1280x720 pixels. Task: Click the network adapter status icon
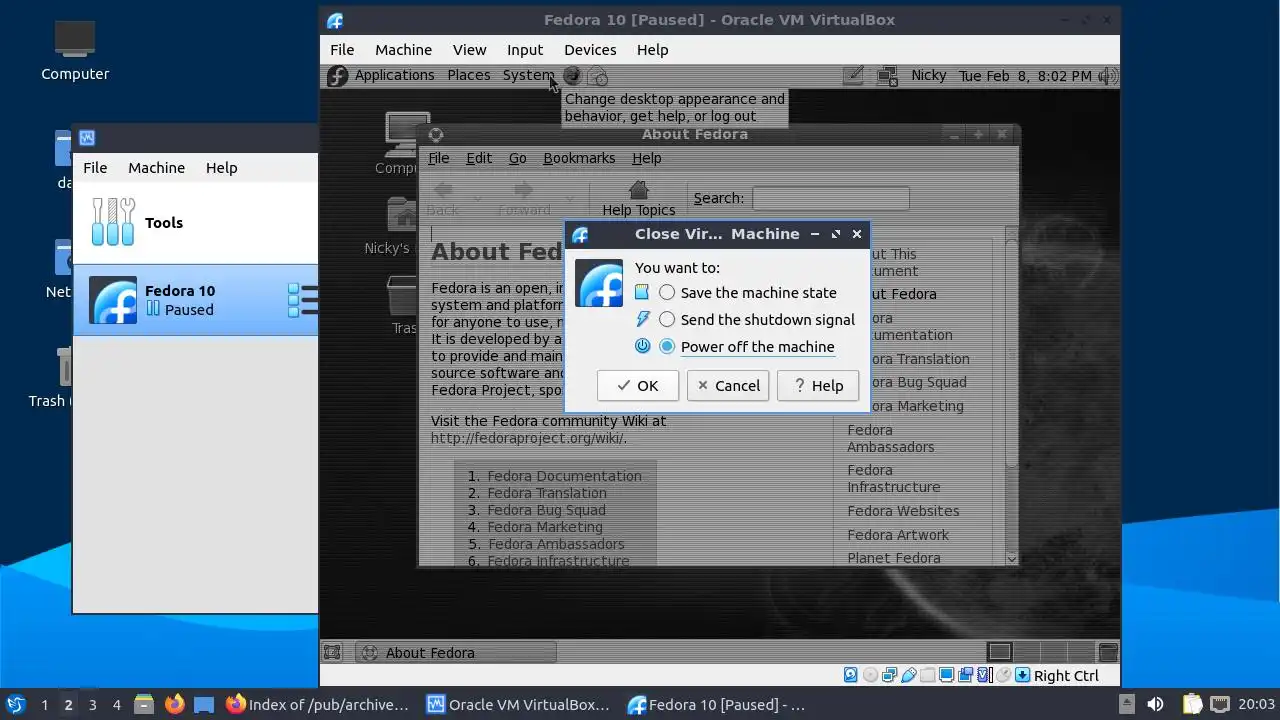(890, 676)
